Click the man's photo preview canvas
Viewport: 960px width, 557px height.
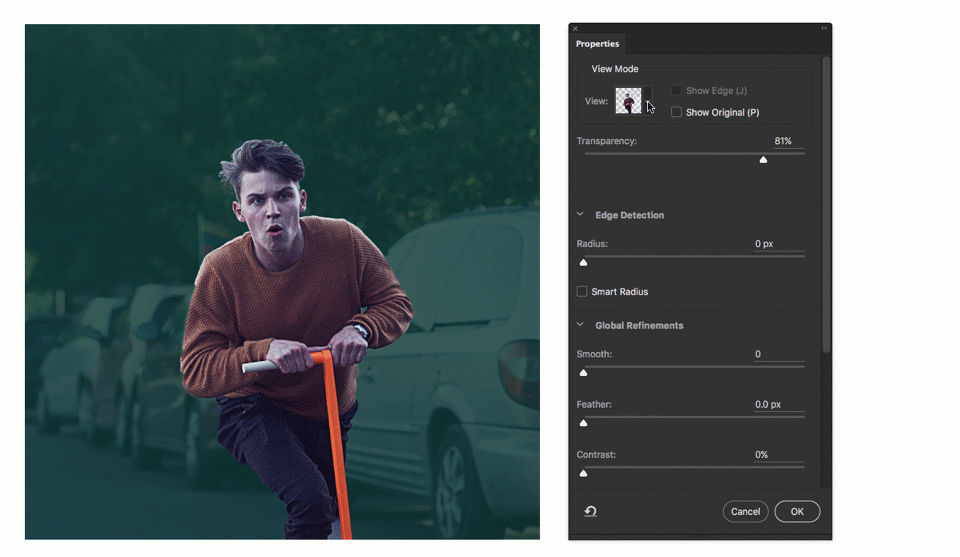coord(282,282)
